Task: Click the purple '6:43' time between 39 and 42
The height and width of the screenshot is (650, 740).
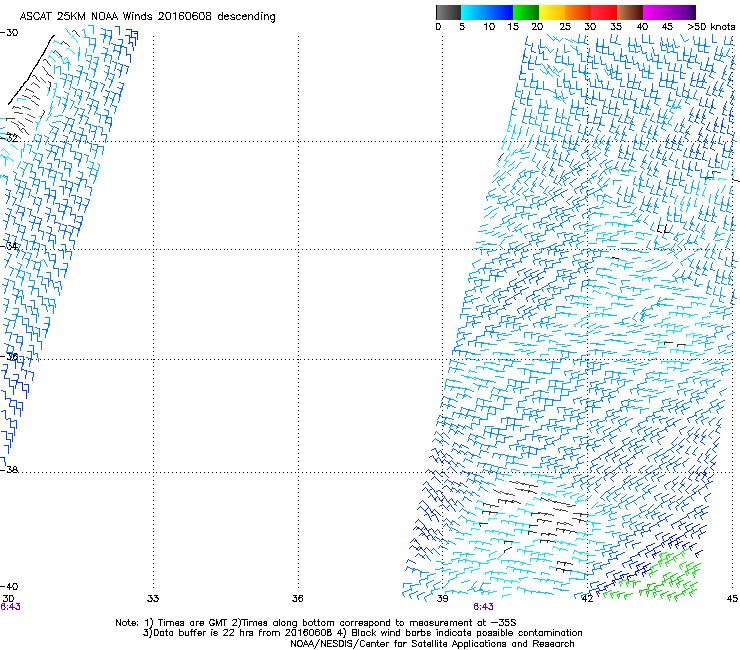Action: pyautogui.click(x=483, y=607)
